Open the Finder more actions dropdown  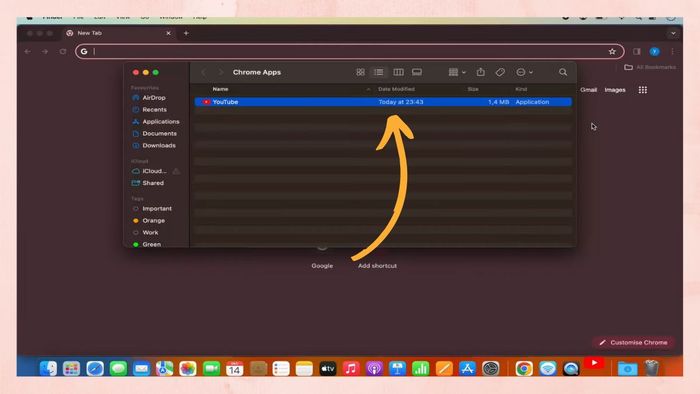click(524, 72)
